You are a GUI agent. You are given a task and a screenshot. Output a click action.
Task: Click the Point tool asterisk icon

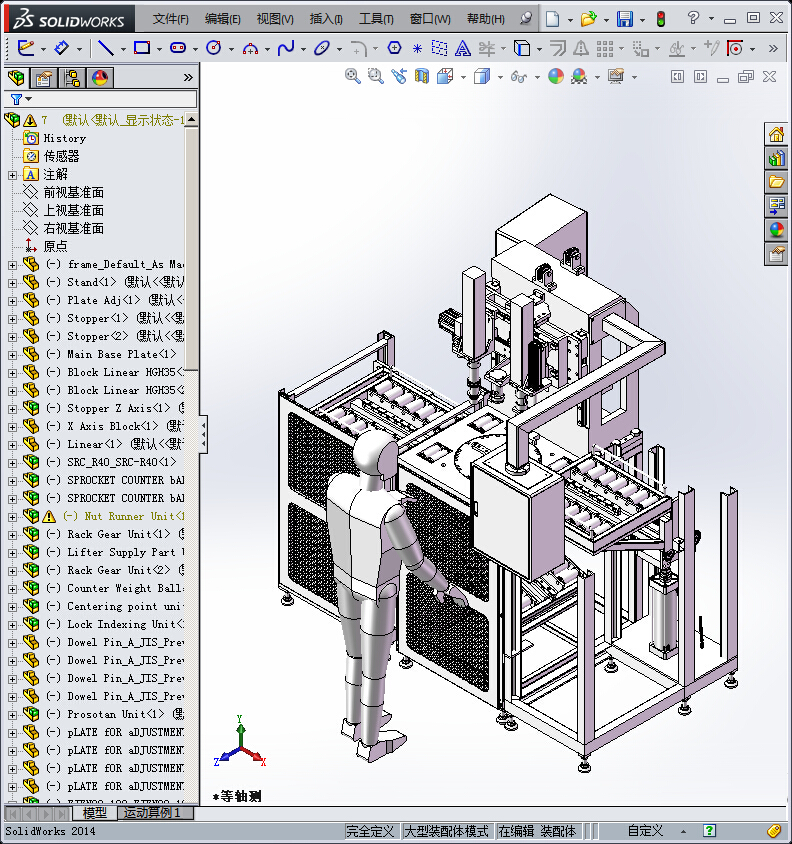(x=417, y=48)
